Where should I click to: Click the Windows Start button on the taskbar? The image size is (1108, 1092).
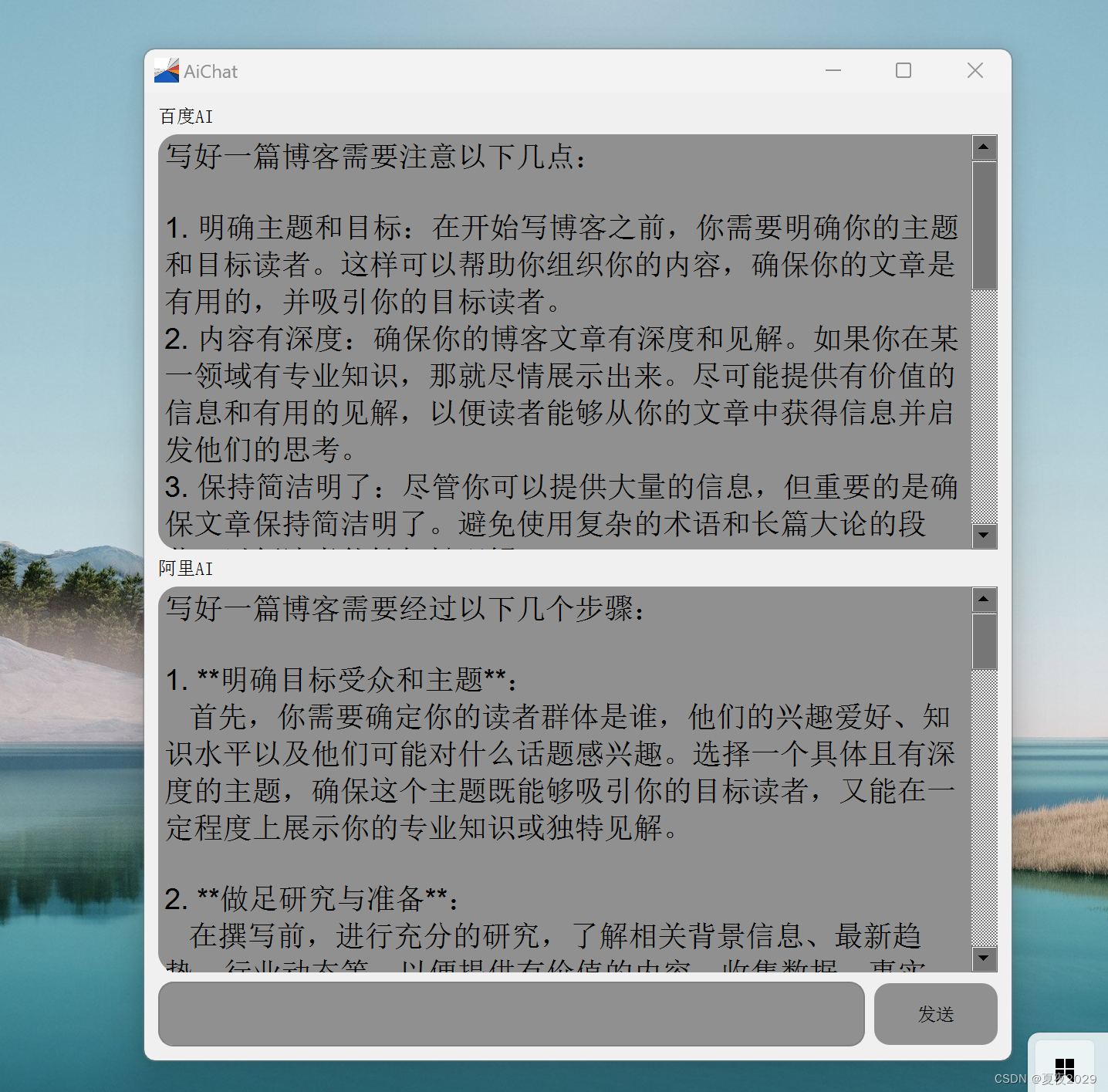point(1065,1067)
